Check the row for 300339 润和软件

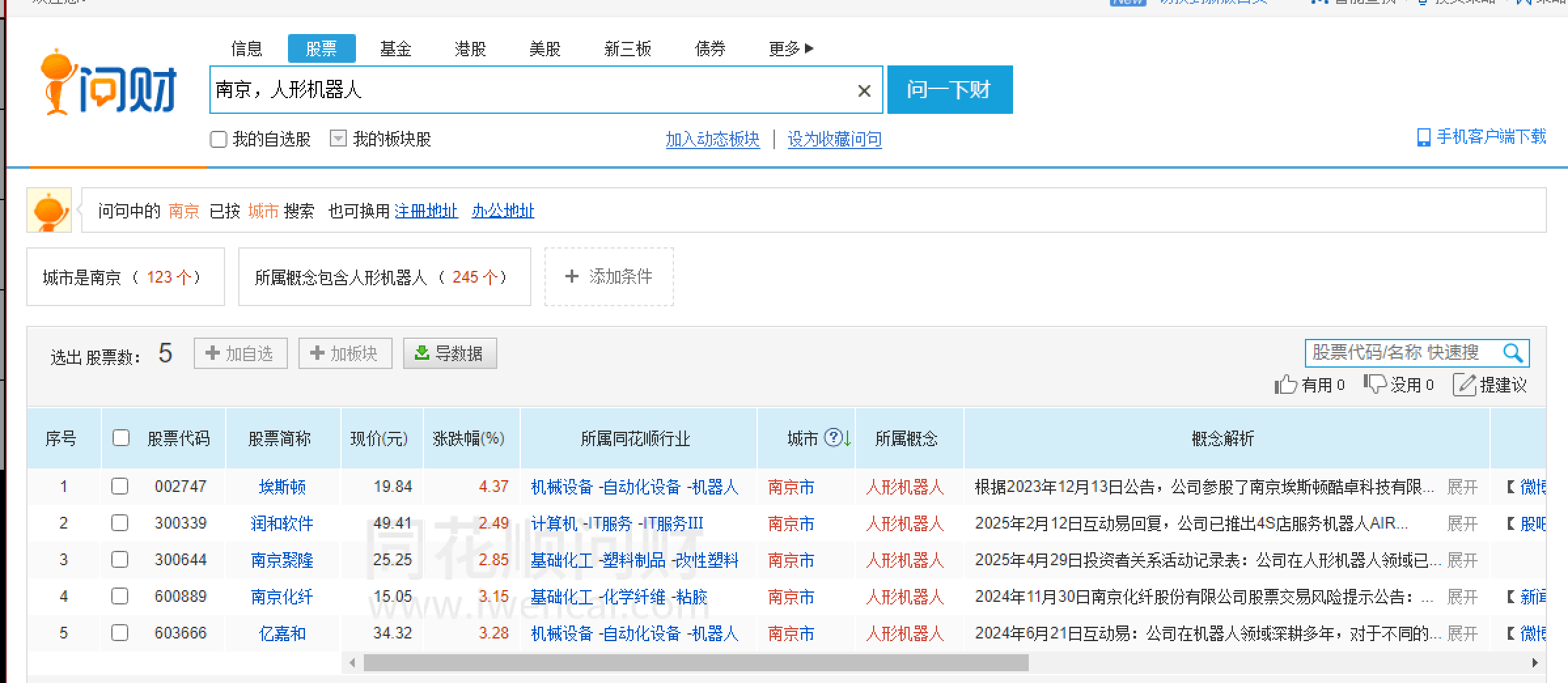click(120, 523)
